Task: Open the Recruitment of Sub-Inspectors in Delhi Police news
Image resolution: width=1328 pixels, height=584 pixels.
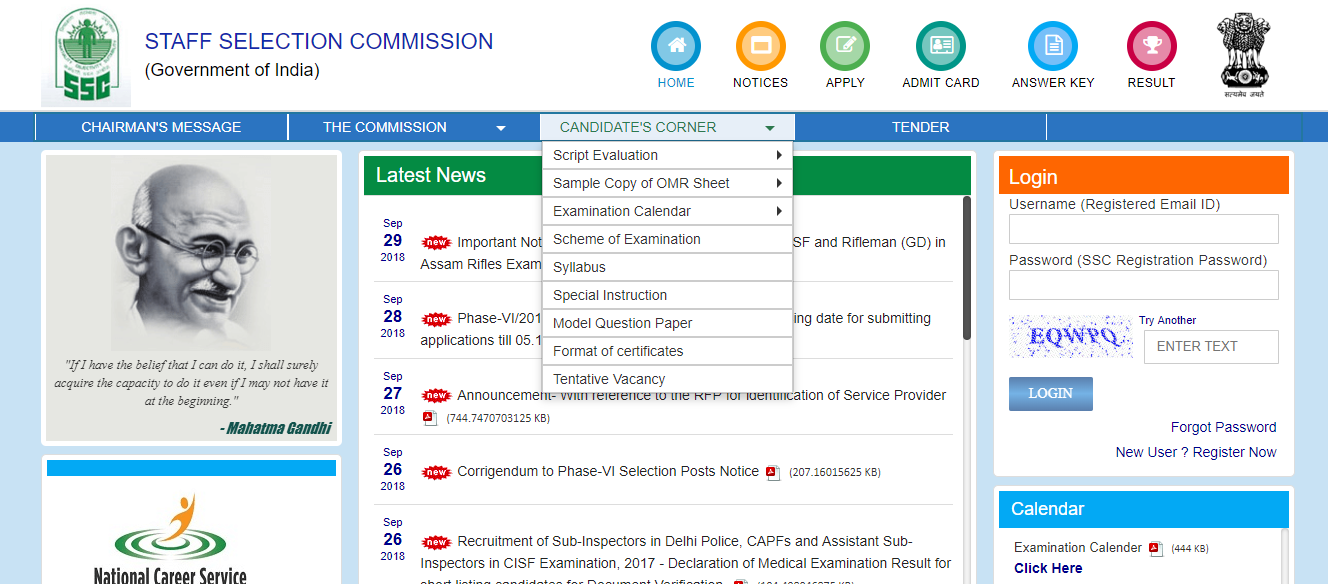Action: [x=686, y=563]
